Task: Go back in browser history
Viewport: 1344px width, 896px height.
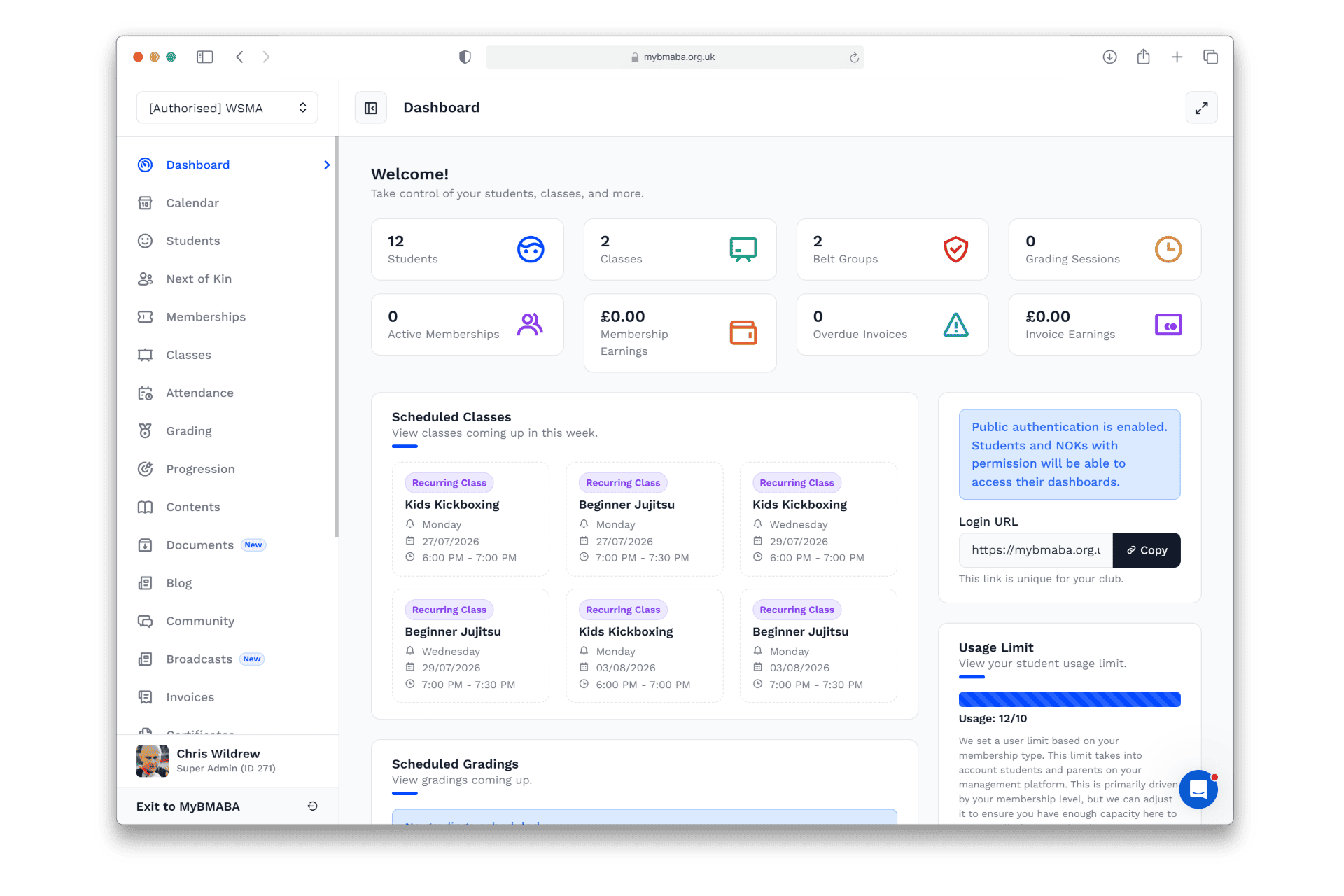Action: [239, 57]
